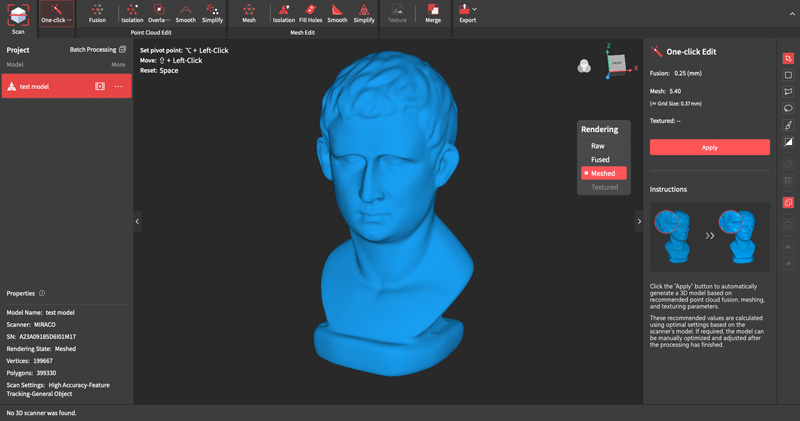The image size is (800, 421).
Task: Collapse the right One-click Edit panel
Action: pyautogui.click(x=639, y=221)
